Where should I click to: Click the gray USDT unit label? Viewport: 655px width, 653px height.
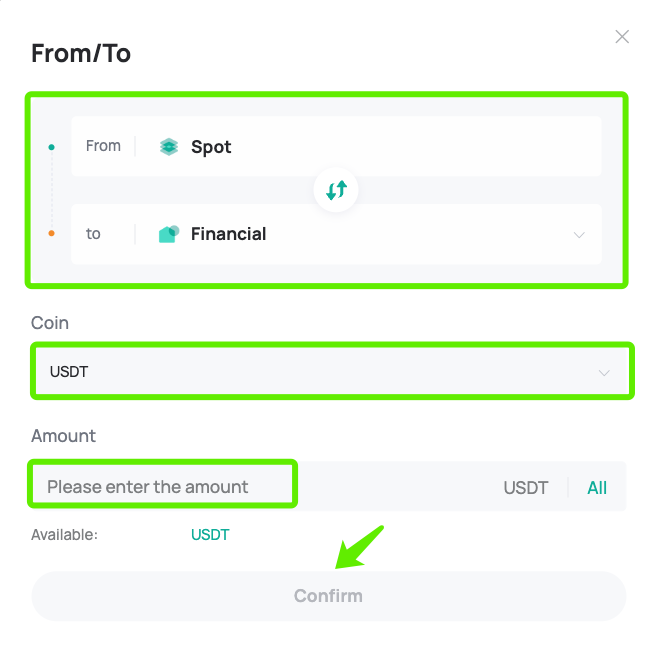coord(526,488)
